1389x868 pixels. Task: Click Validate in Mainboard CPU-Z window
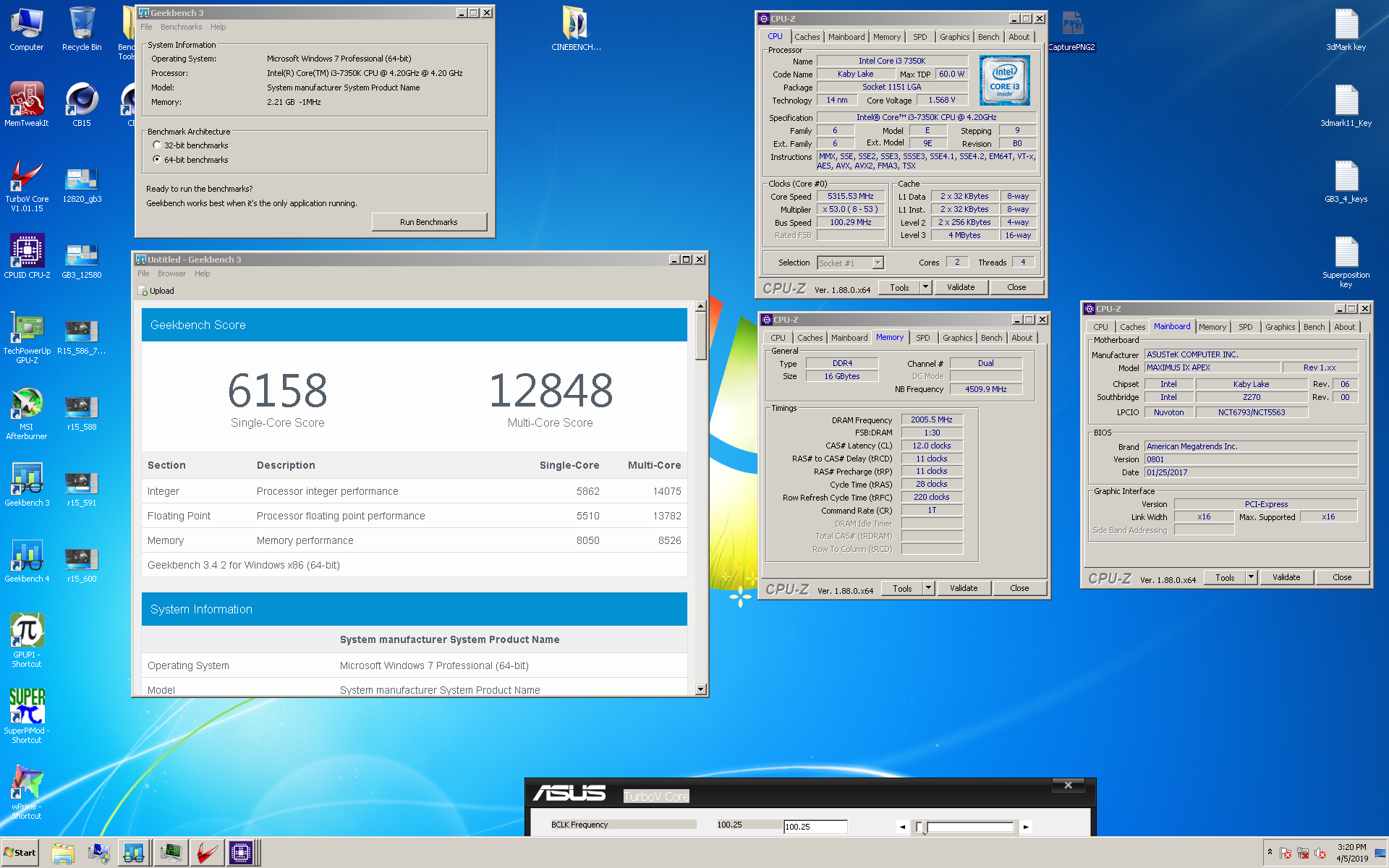[1286, 577]
